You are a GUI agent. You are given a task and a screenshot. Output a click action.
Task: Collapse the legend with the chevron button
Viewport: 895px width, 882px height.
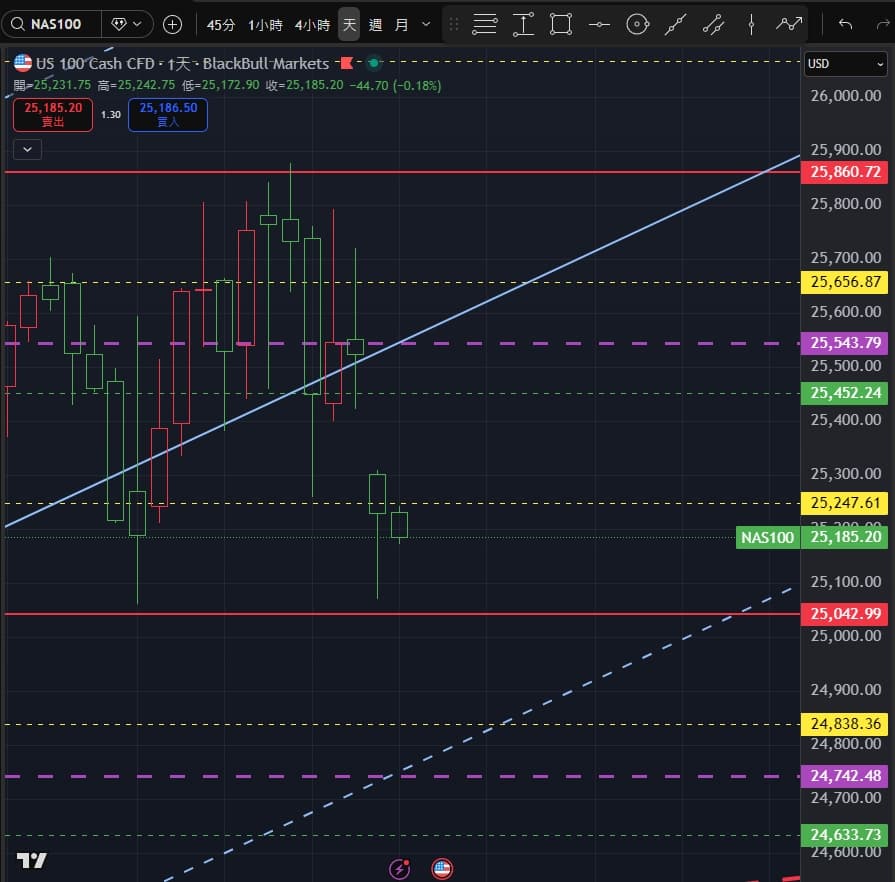pos(27,150)
